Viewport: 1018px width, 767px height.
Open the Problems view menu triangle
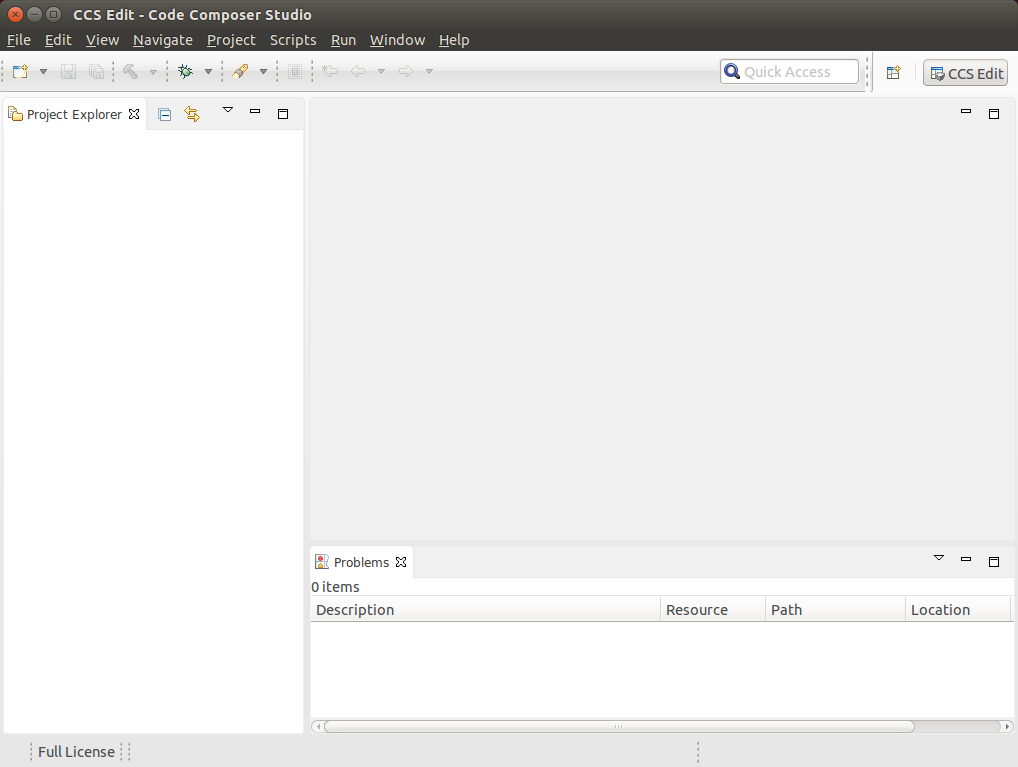939,558
